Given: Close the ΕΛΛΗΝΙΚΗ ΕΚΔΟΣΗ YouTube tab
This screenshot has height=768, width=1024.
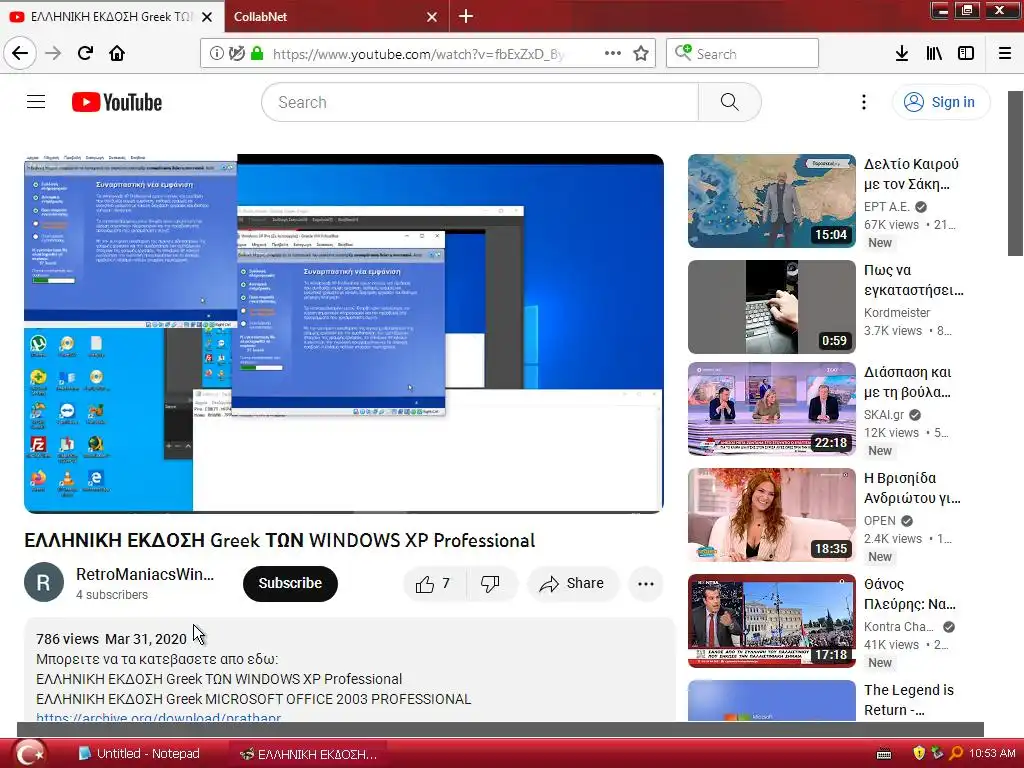Looking at the screenshot, I should click(207, 17).
